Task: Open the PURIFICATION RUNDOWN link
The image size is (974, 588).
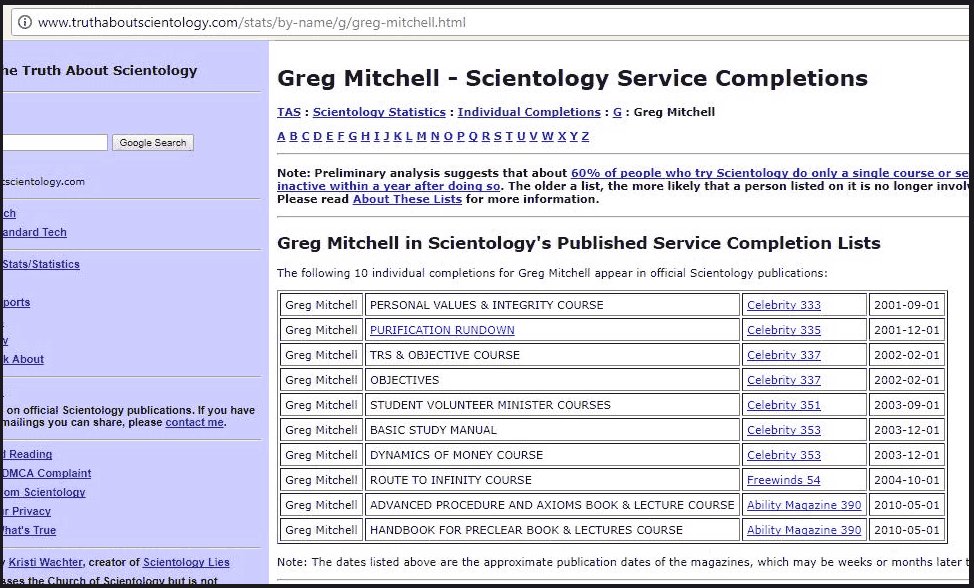Action: coord(442,330)
